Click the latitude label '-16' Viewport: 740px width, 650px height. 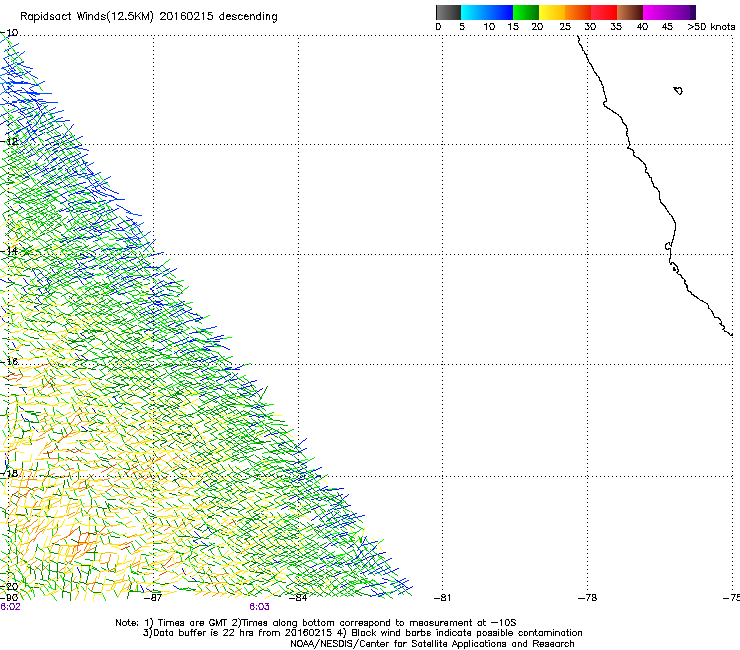[9, 362]
